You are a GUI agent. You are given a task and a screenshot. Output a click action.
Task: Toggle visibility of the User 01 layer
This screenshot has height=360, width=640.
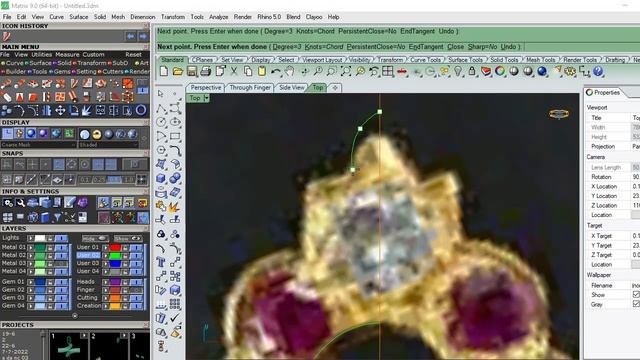point(136,247)
